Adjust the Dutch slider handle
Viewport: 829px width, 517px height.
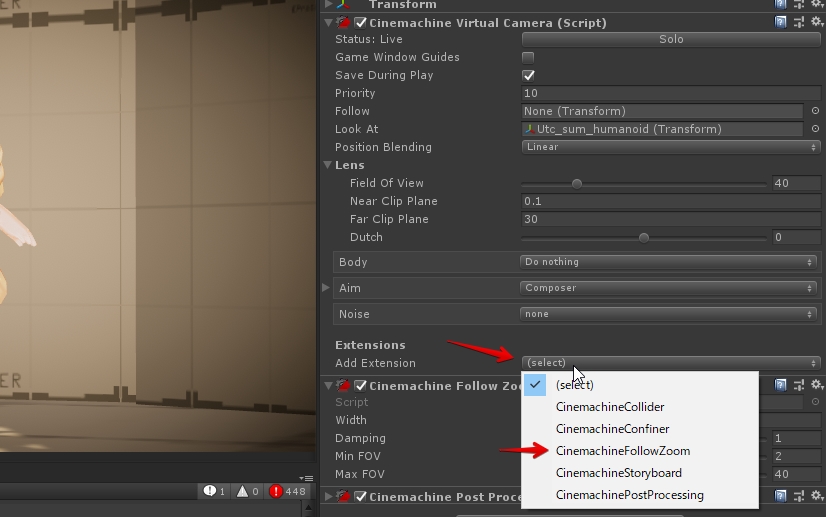coord(643,237)
